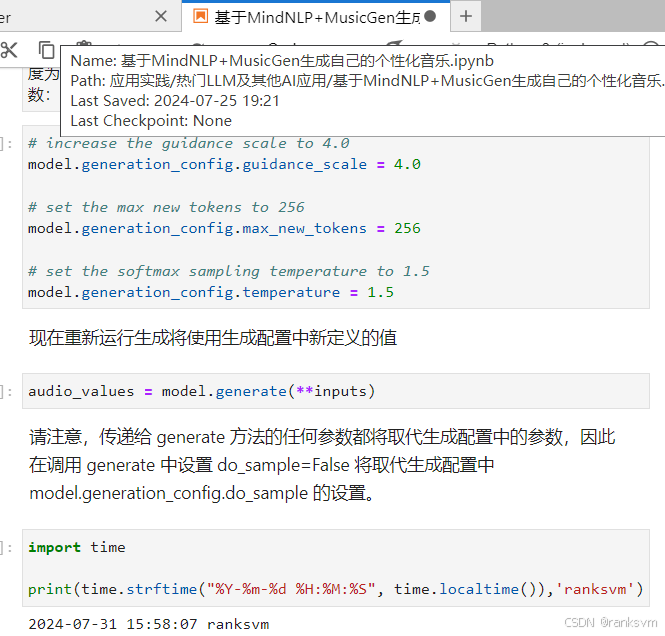This screenshot has width=665, height=636.
Task: Click the 'Last Checkpoint: None' tooltip line
Action: (x=151, y=121)
